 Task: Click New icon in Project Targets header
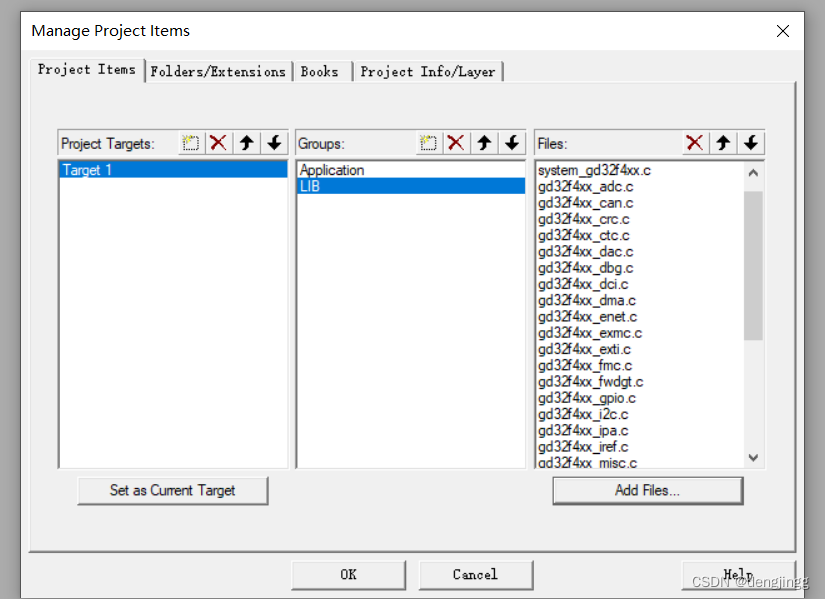(x=190, y=143)
